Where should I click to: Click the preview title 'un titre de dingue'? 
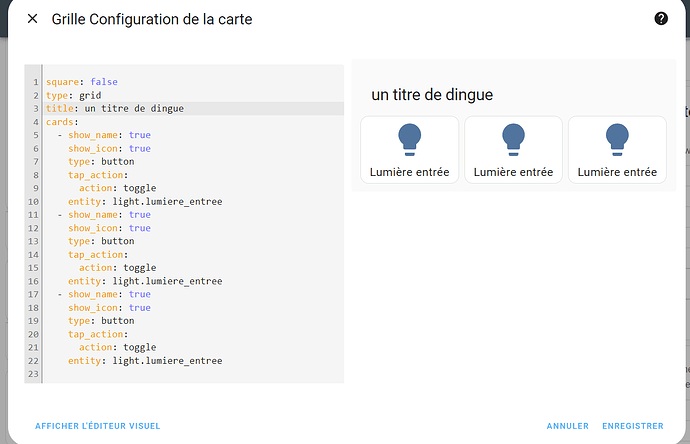(x=433, y=95)
